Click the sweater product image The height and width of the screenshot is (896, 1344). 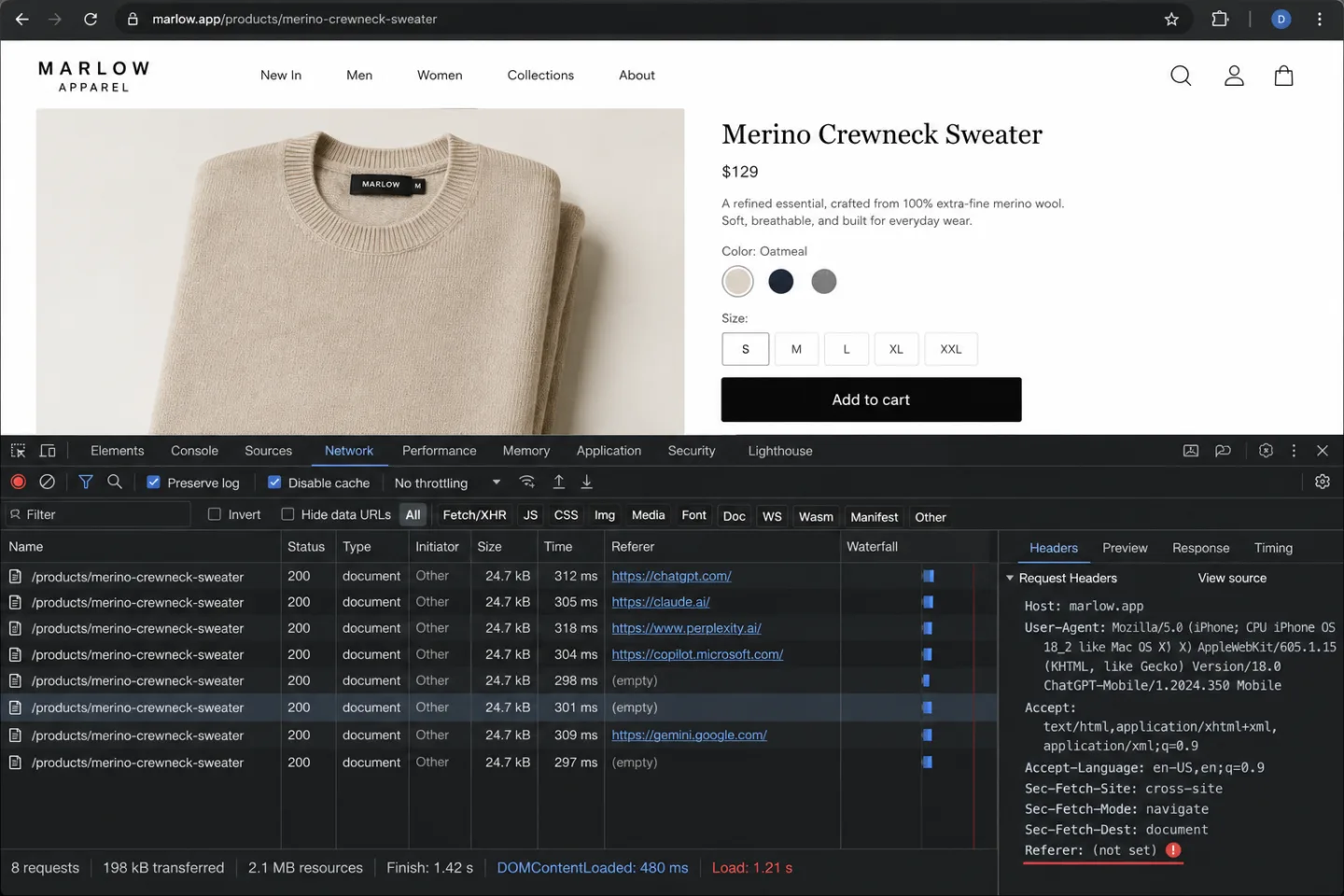click(x=360, y=272)
